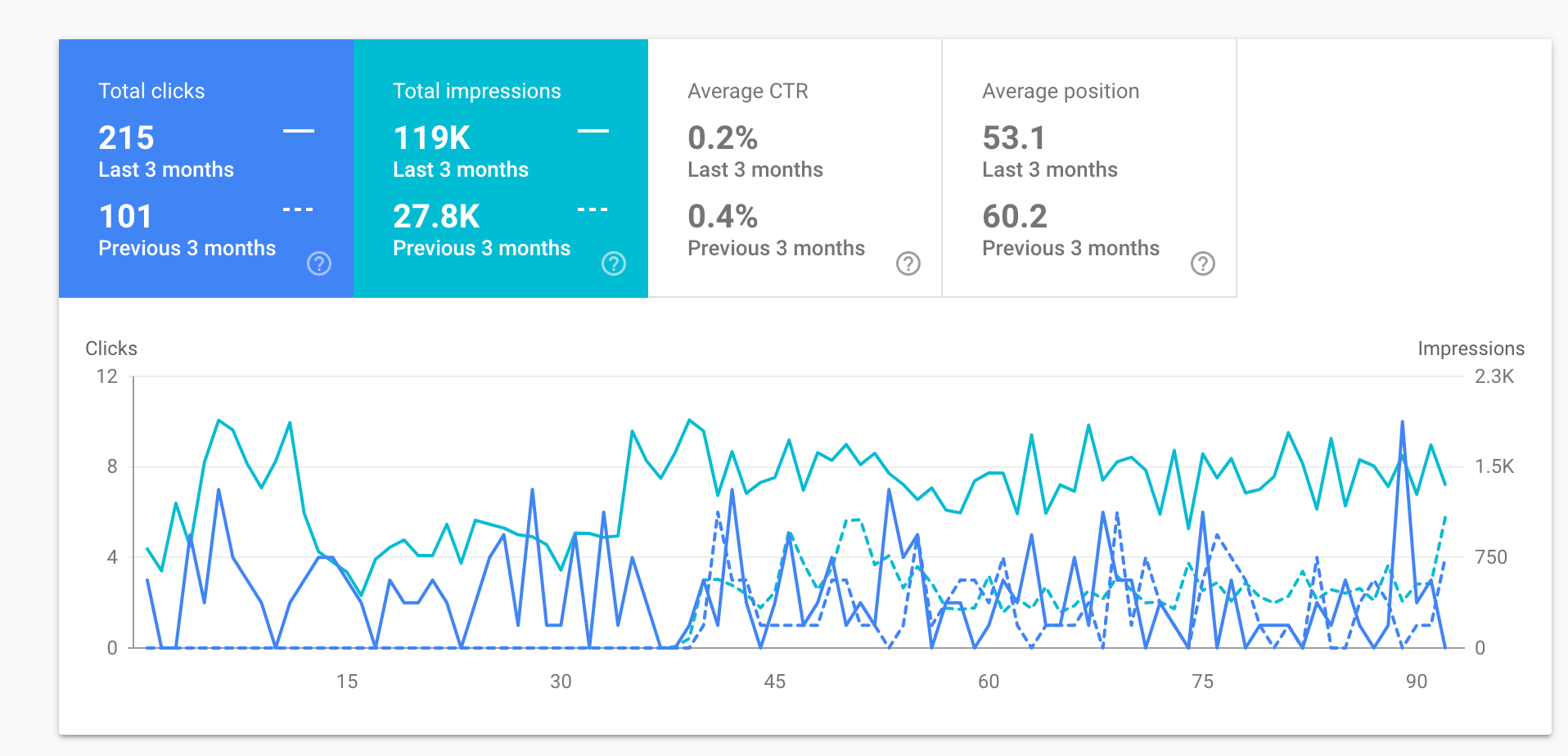Toggle the Total clicks metric card
This screenshot has width=1568, height=756.
coord(206,169)
